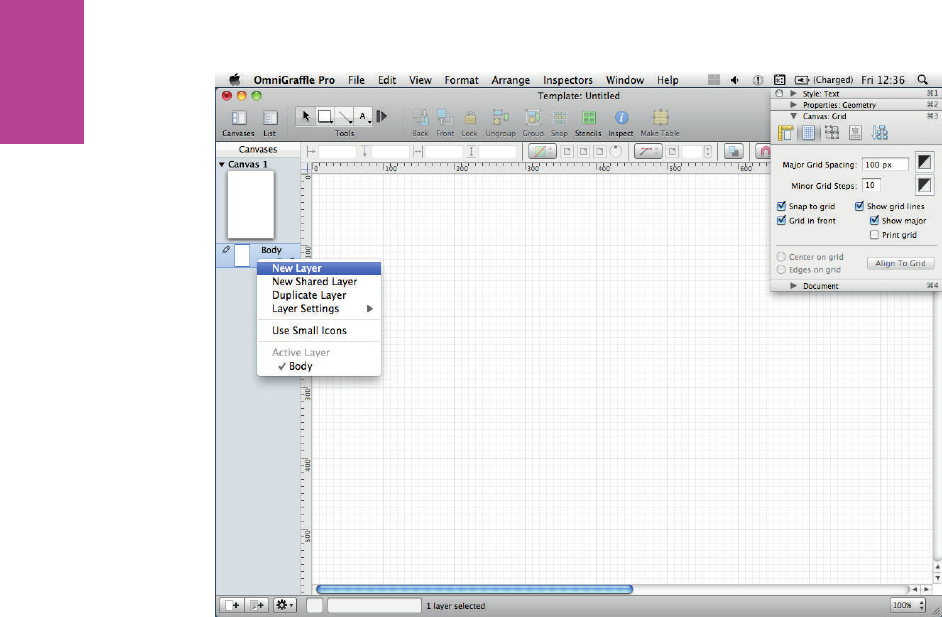Click the volume speaker menu bar icon
942x617 pixels.
[735, 80]
